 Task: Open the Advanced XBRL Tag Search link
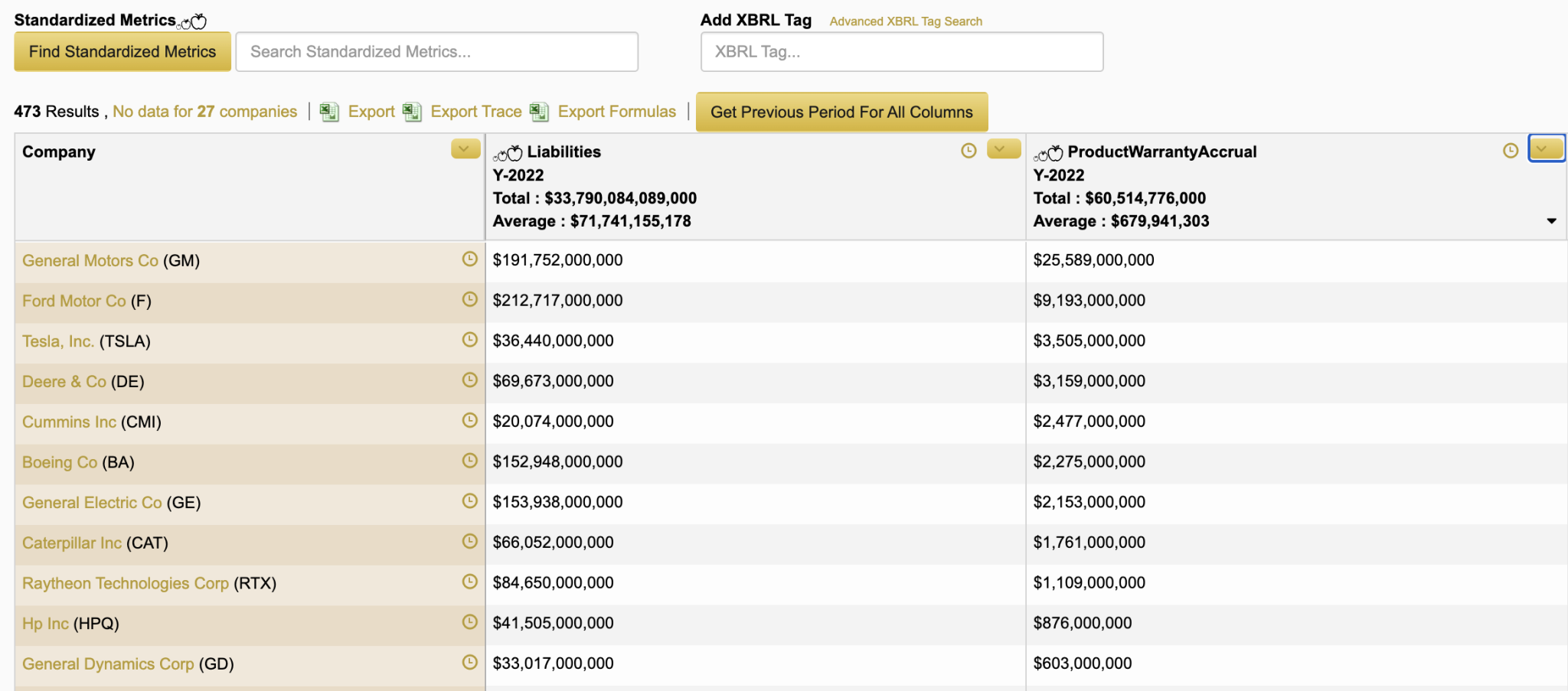[x=905, y=21]
